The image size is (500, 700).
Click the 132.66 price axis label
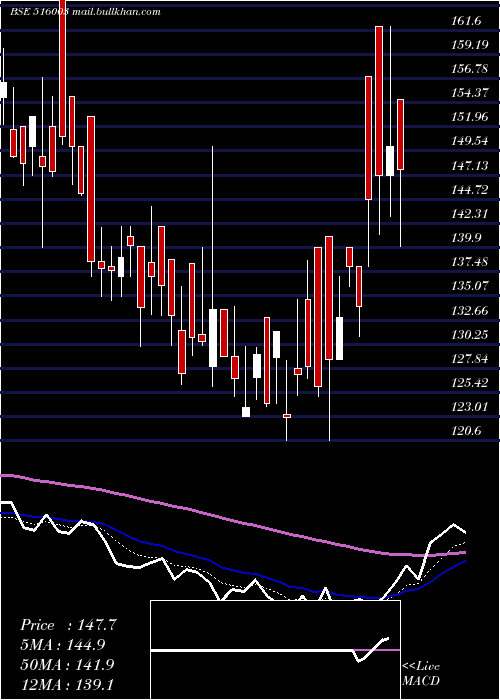pos(470,311)
